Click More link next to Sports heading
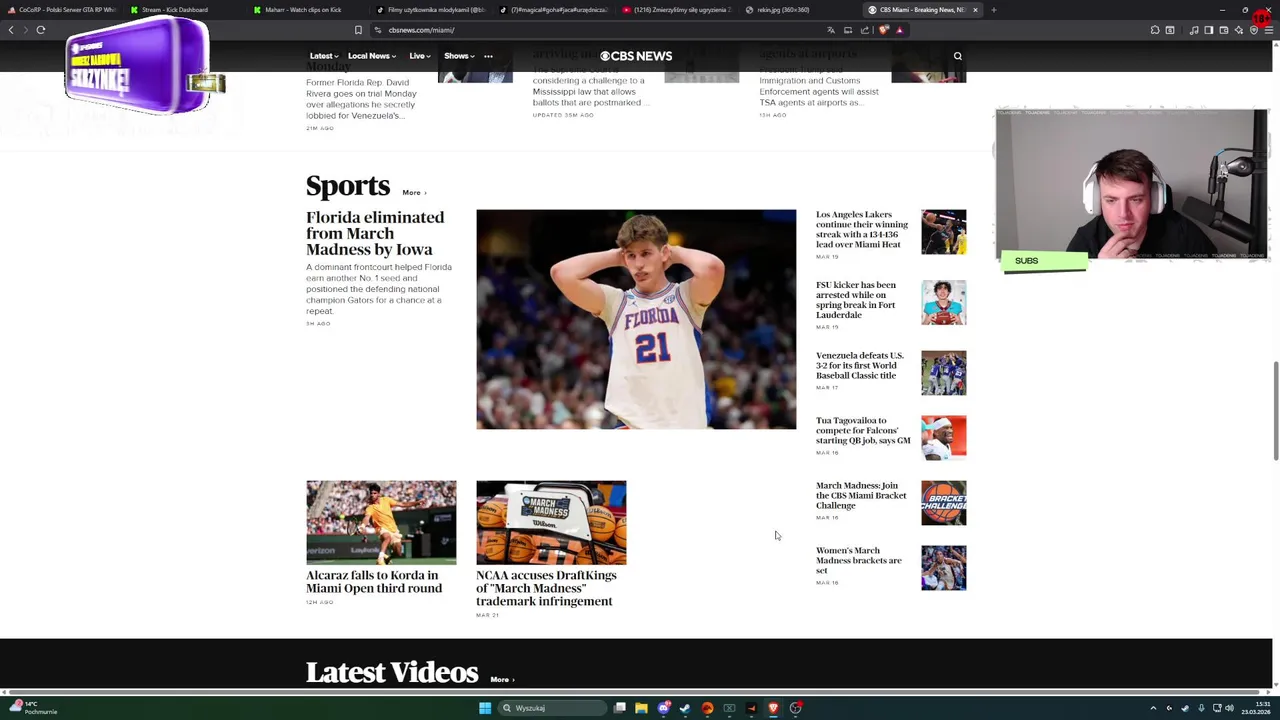Screen dimensions: 1280x720 [x=414, y=192]
